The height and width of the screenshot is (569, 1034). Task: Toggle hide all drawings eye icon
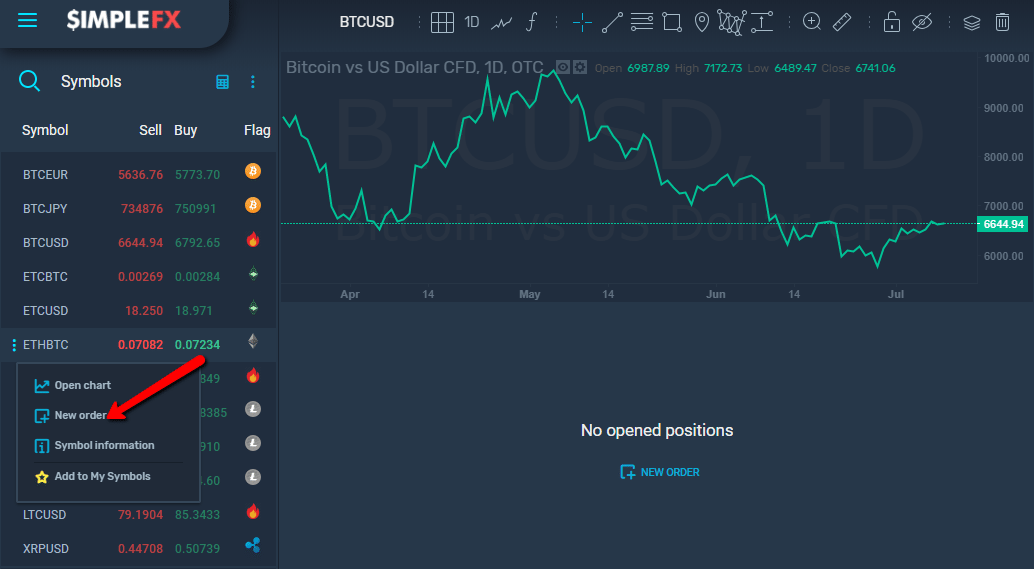tap(922, 22)
